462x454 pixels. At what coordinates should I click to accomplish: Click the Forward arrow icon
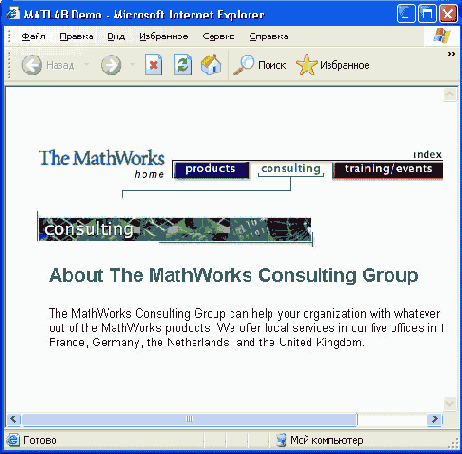[x=111, y=65]
